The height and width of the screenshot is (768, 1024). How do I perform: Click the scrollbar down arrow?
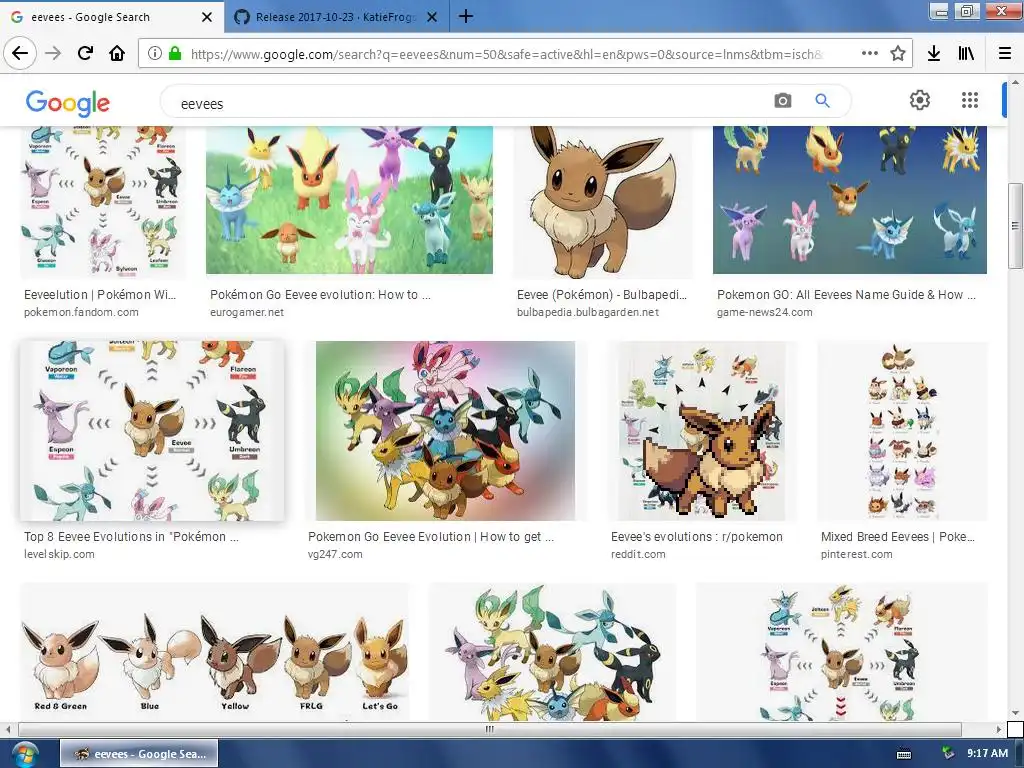point(1015,713)
